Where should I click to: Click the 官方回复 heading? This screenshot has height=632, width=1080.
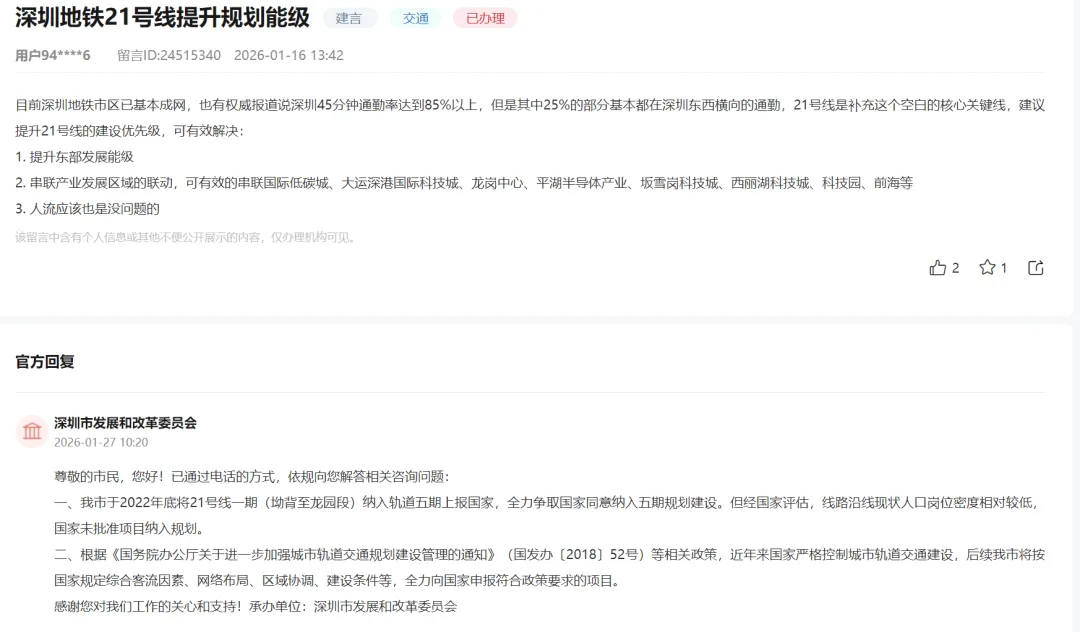coord(45,361)
